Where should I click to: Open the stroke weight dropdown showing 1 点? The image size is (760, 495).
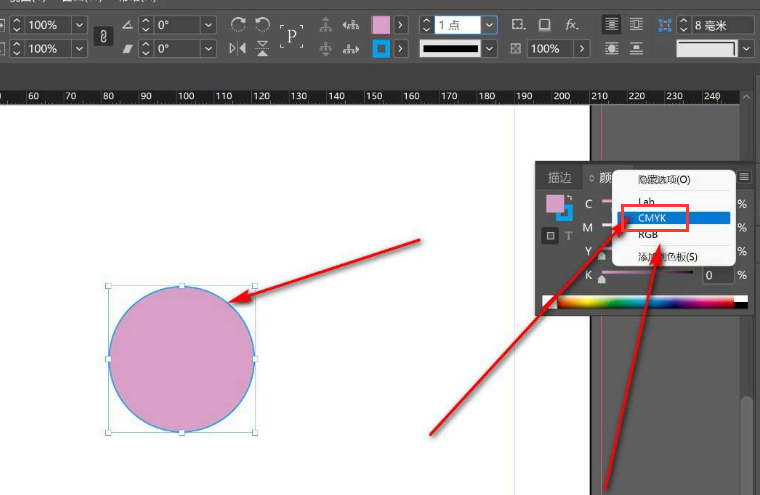click(x=489, y=24)
